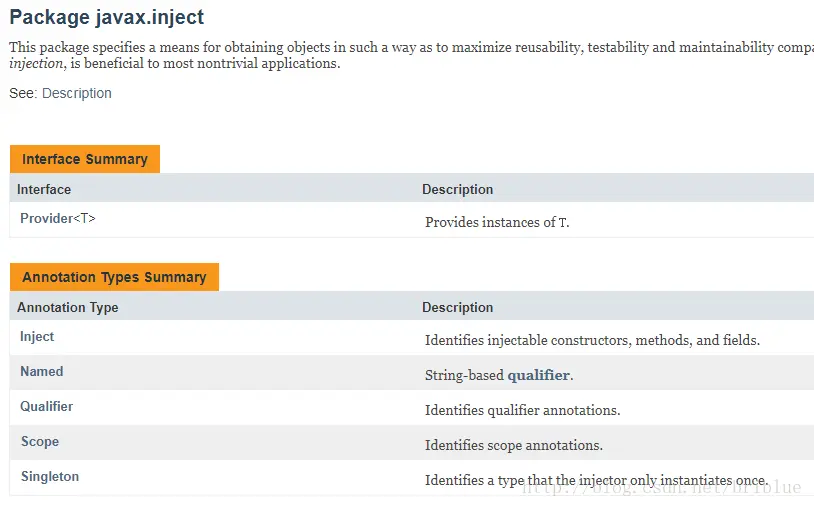The height and width of the screenshot is (507, 814).
Task: Click the 'Identifies qualifier annotations.' description
Action: pyautogui.click(x=522, y=410)
